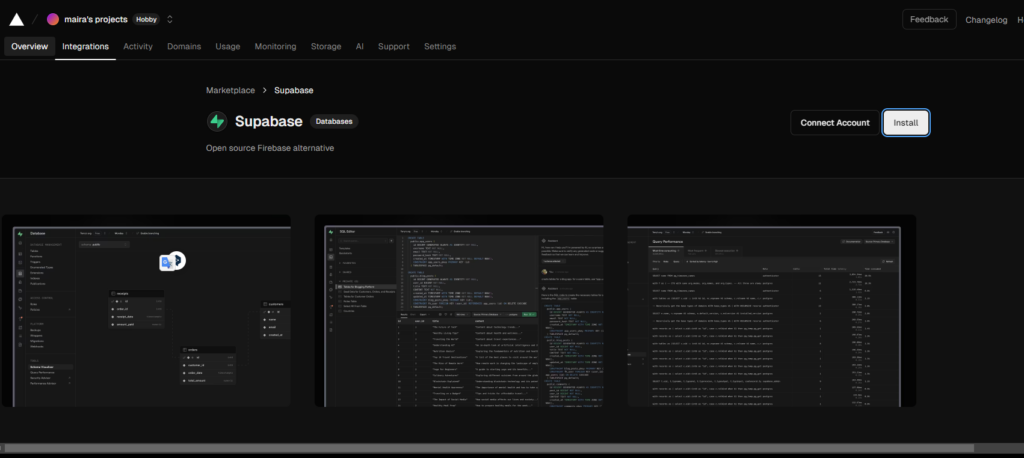This screenshot has height=458, width=1024.
Task: Open the Query Performance screenshot thumbnail
Action: point(772,311)
